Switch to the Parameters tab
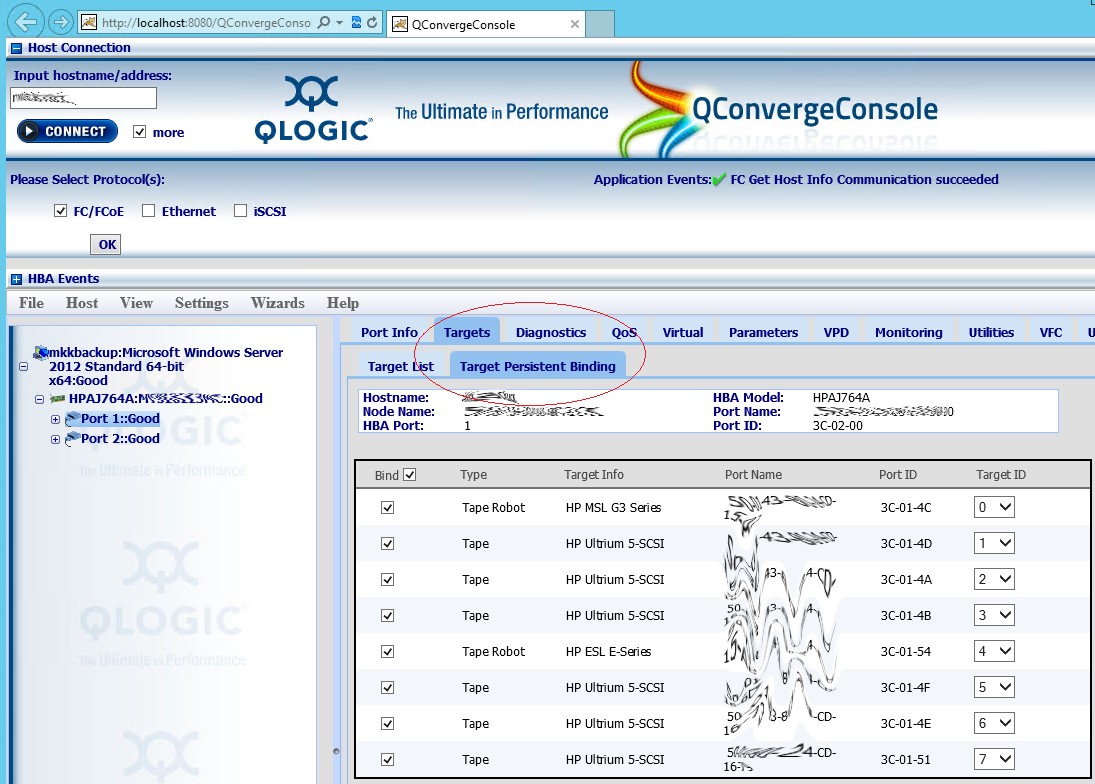The width and height of the screenshot is (1095, 784). [763, 332]
